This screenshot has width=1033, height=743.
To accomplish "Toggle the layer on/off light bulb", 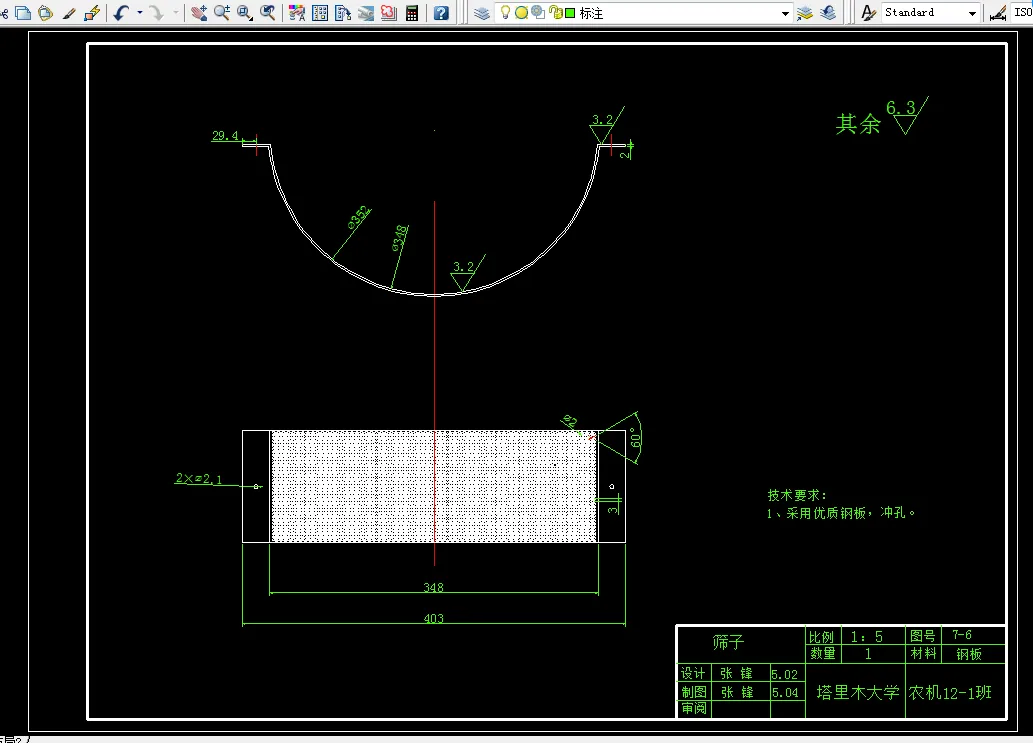I will tap(505, 13).
